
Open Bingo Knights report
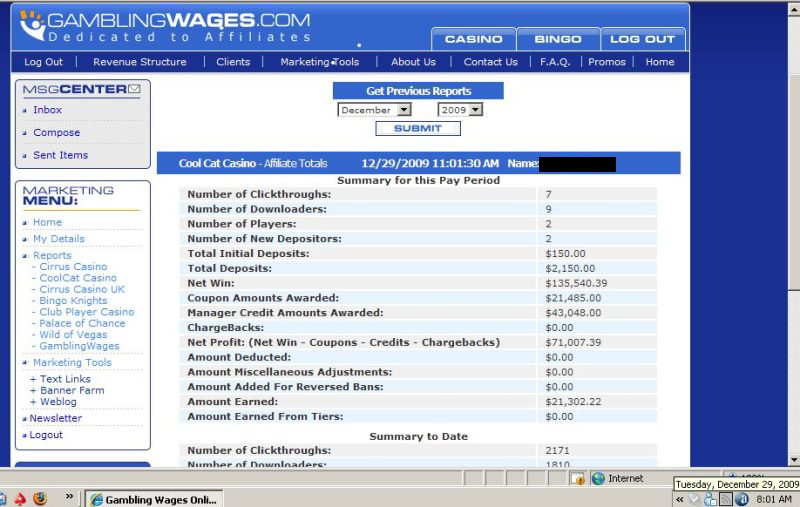click(73, 301)
